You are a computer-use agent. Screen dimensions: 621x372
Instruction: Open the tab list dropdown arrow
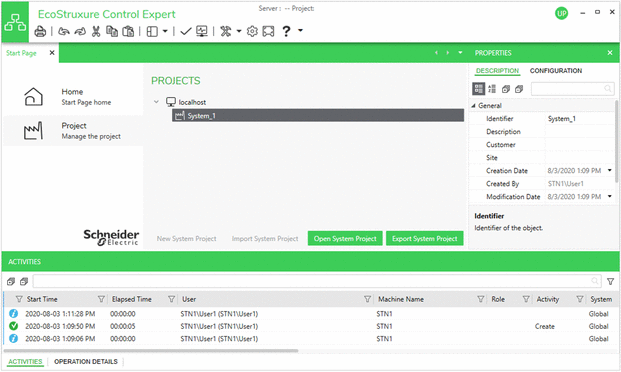coord(460,52)
